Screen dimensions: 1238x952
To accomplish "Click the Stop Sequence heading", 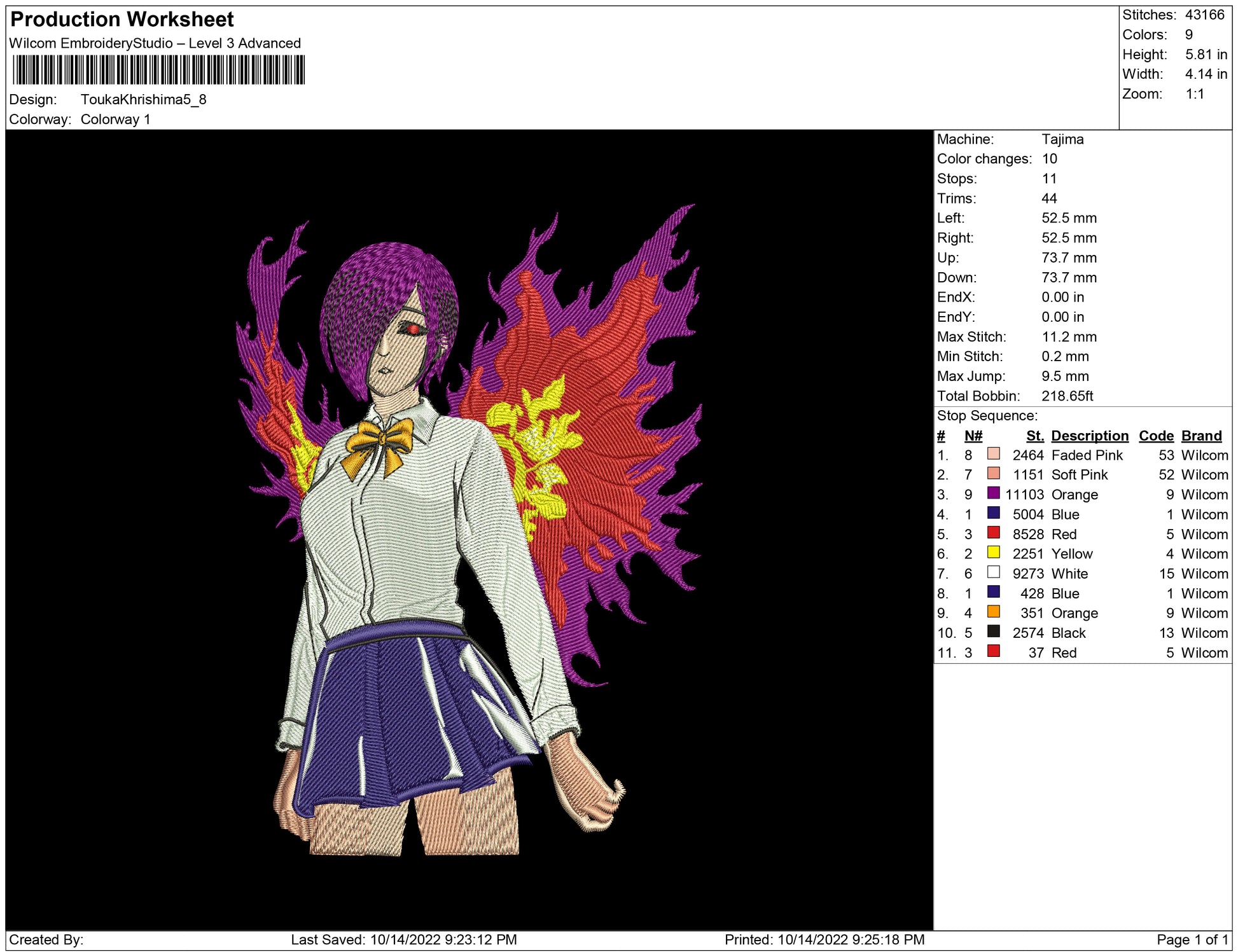I will point(987,416).
